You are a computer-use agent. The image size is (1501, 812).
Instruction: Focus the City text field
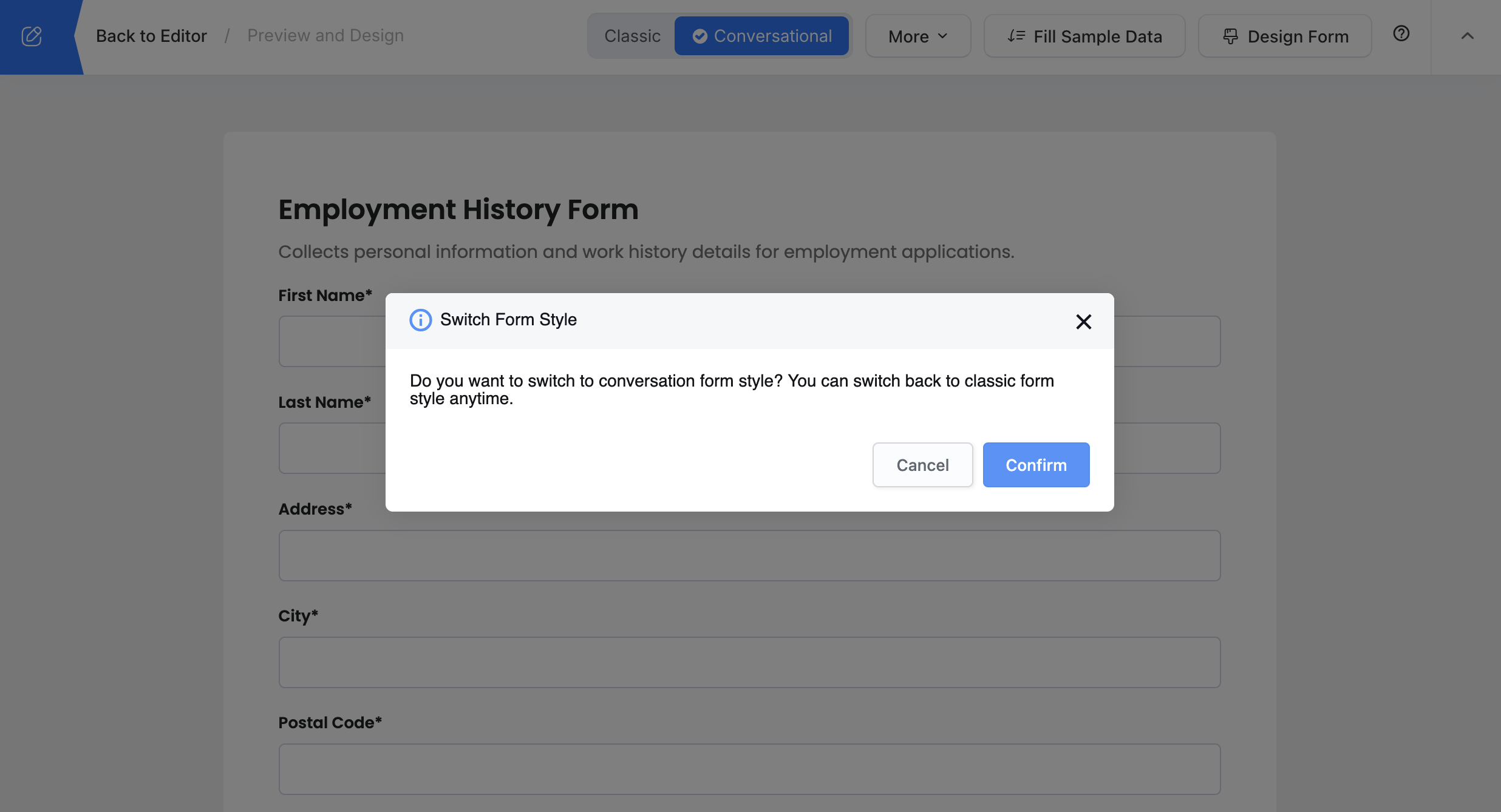point(749,662)
